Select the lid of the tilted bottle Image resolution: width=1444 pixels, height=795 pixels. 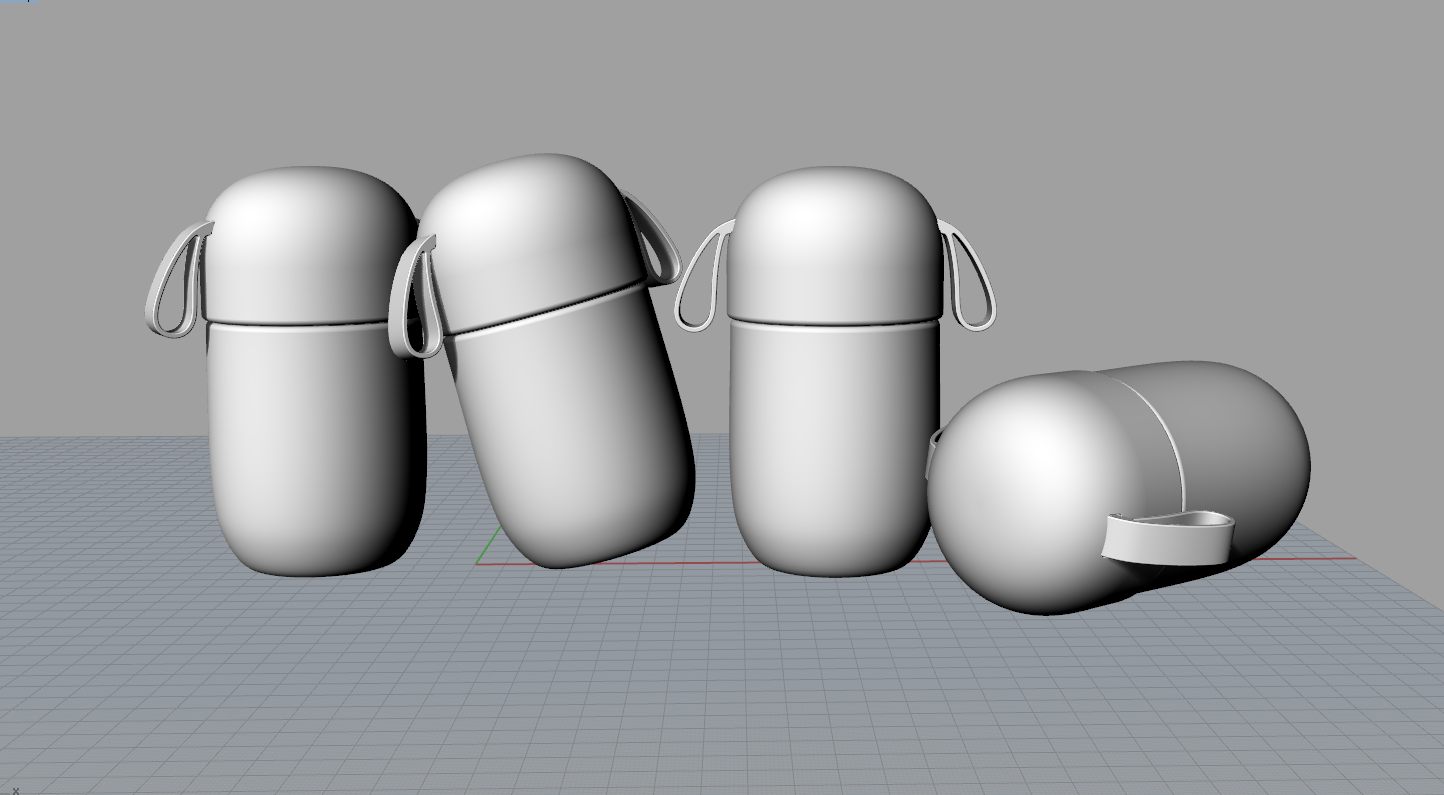pos(540,220)
